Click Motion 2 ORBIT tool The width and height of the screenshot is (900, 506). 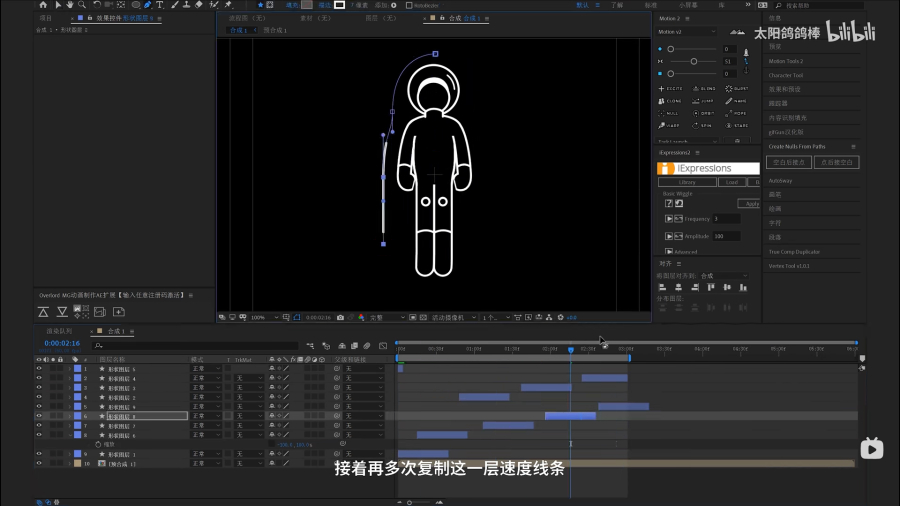(x=704, y=113)
